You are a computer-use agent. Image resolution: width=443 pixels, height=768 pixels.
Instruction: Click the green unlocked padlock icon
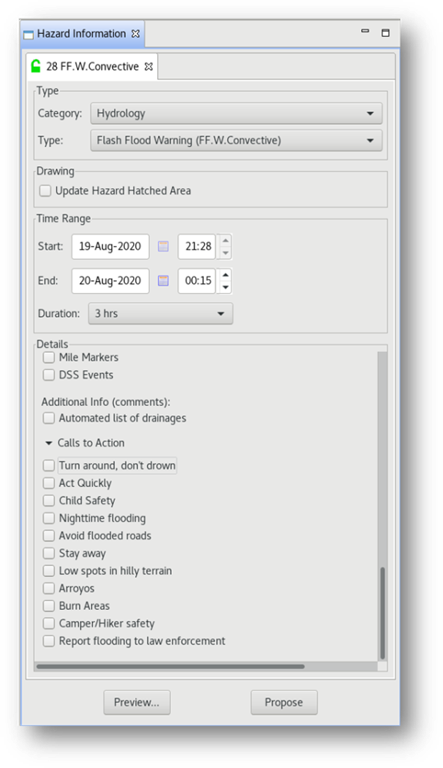tap(36, 66)
